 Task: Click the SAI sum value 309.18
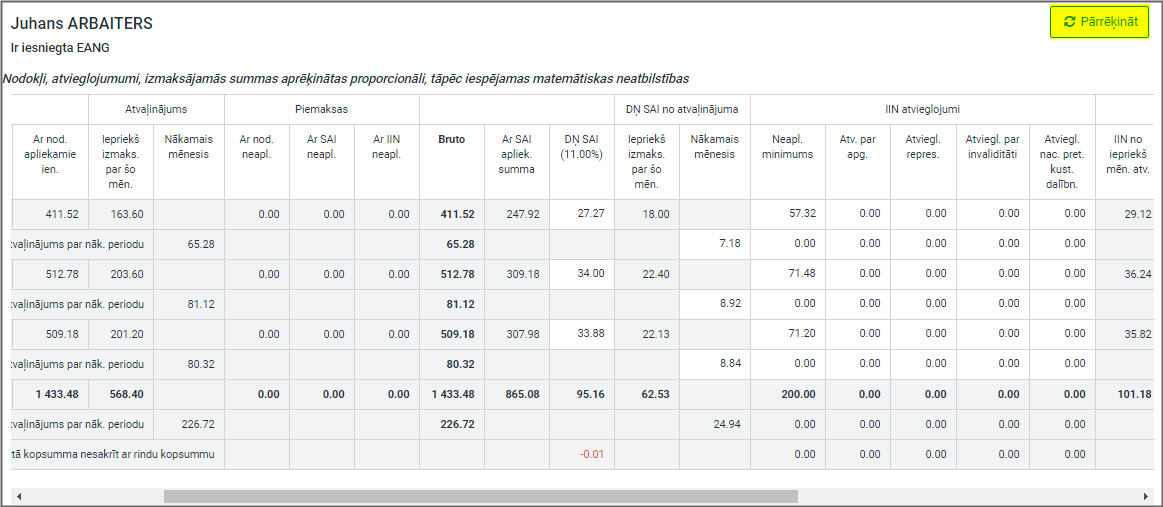coord(522,274)
